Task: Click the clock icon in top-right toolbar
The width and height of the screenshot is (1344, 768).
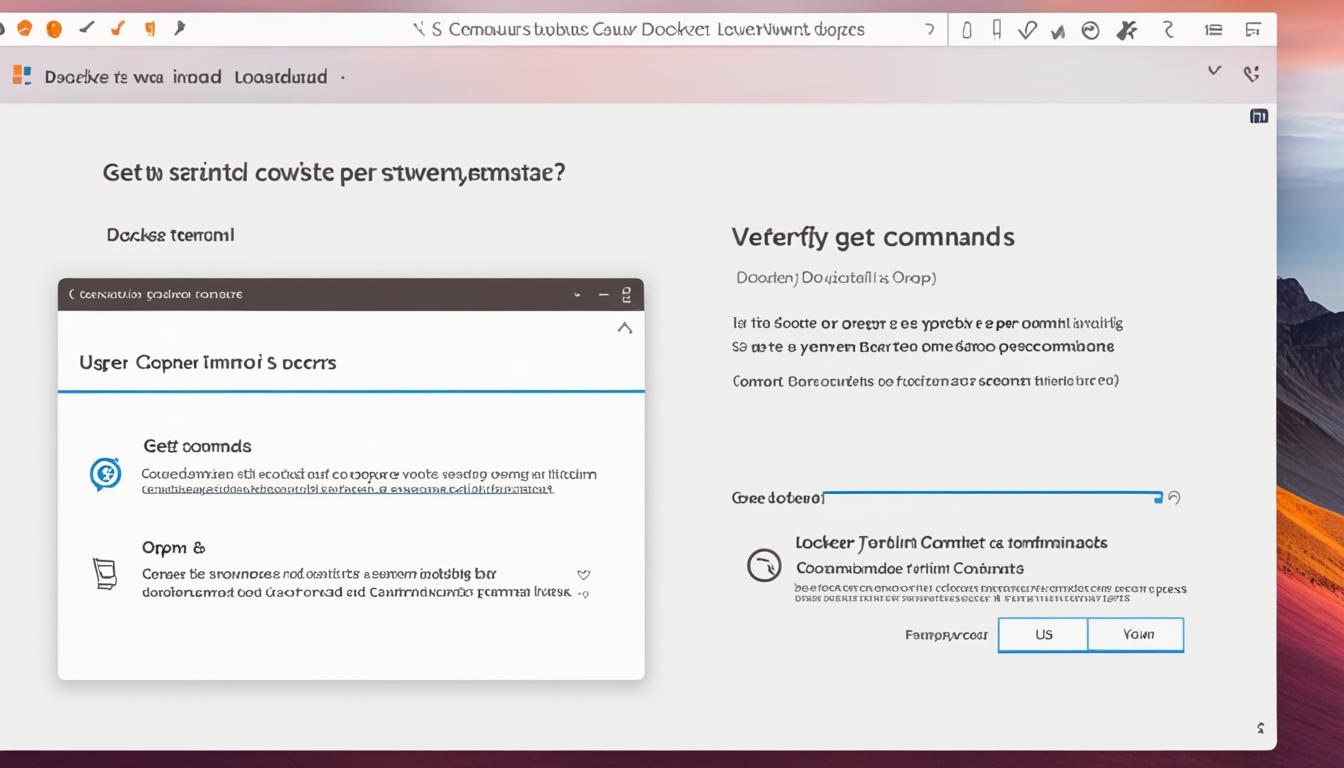Action: pyautogui.click(x=1091, y=31)
